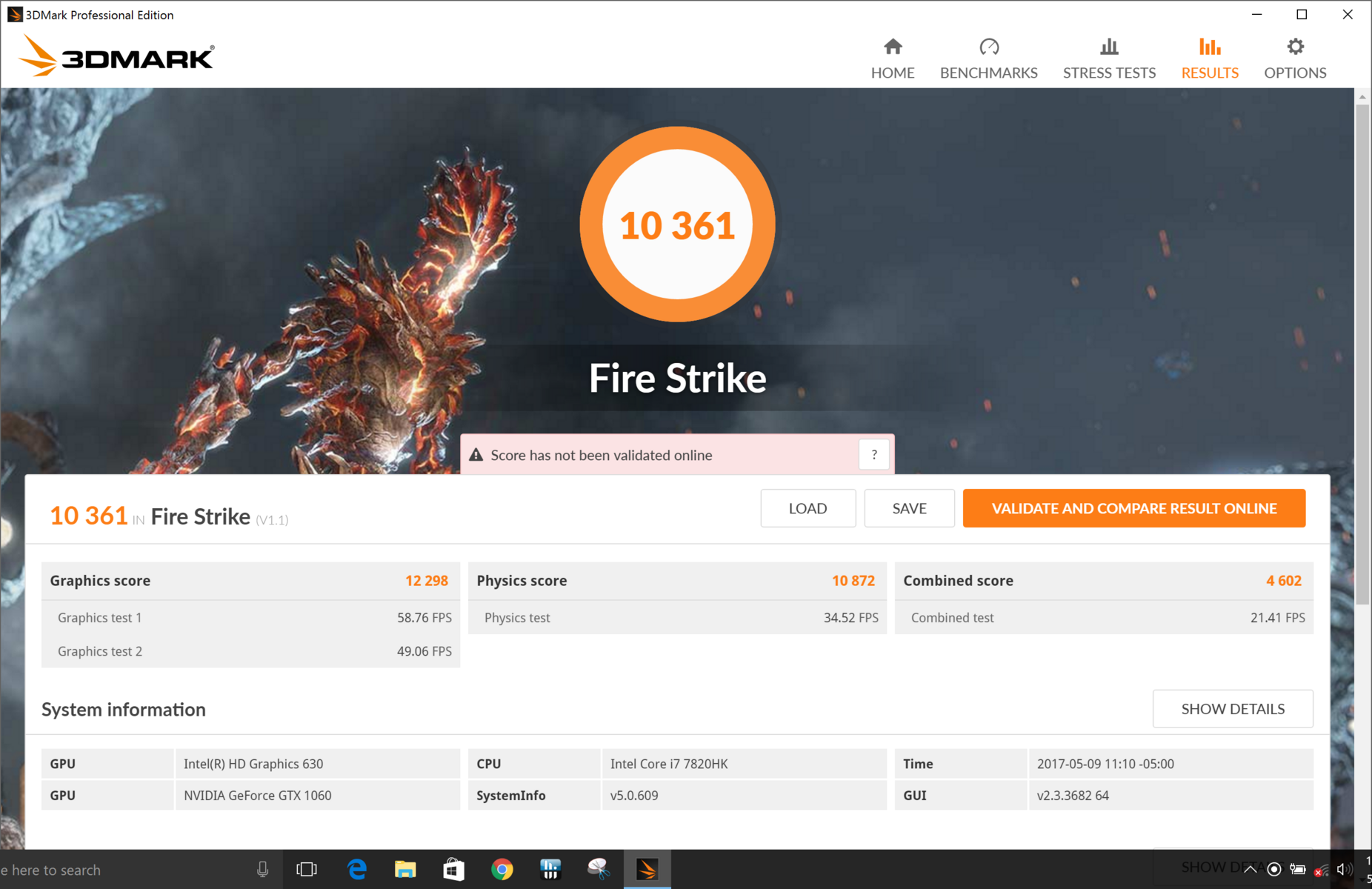Open the Stress Tests bar chart icon

tap(1109, 47)
